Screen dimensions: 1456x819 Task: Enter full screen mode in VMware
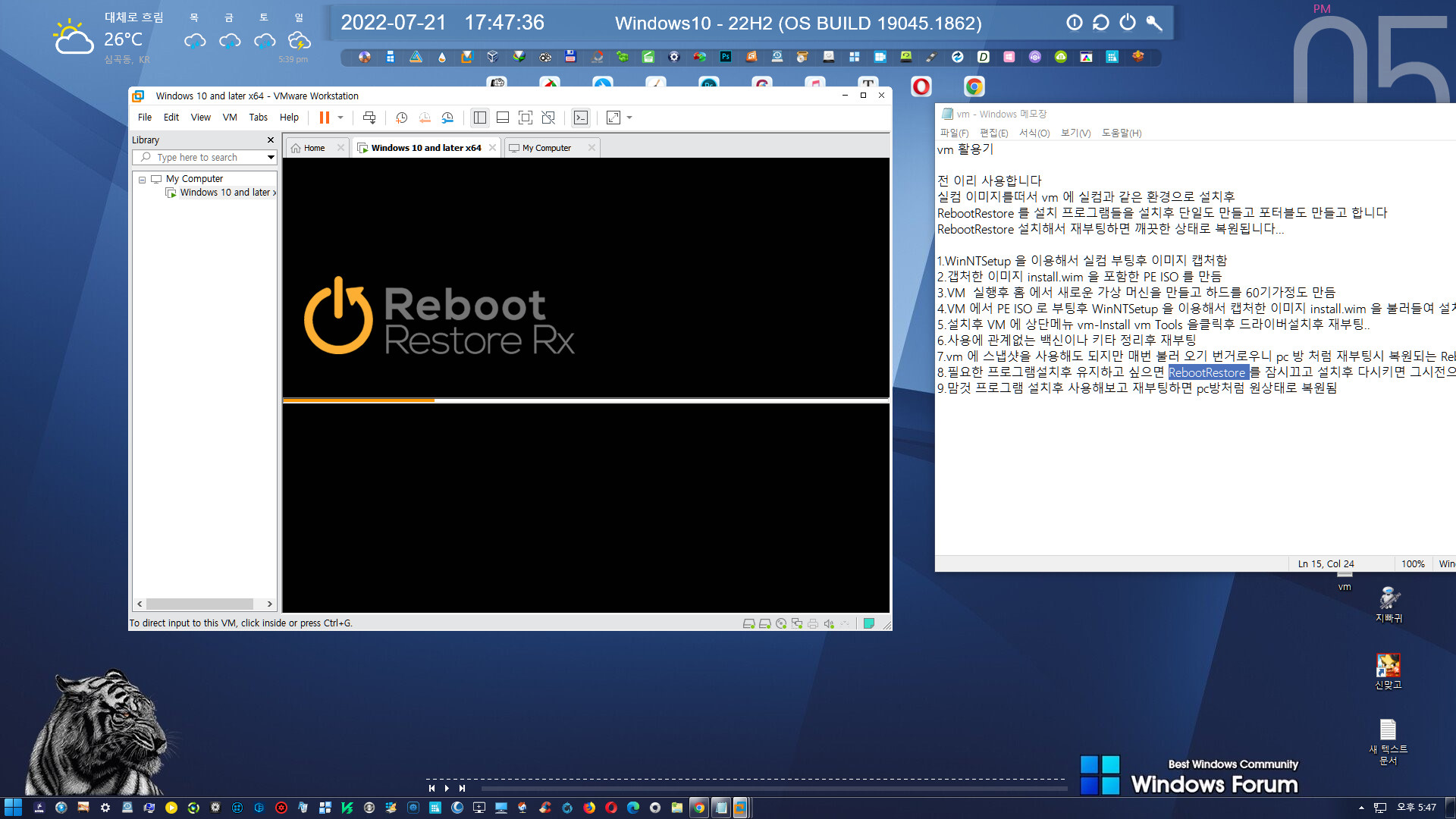(x=526, y=118)
